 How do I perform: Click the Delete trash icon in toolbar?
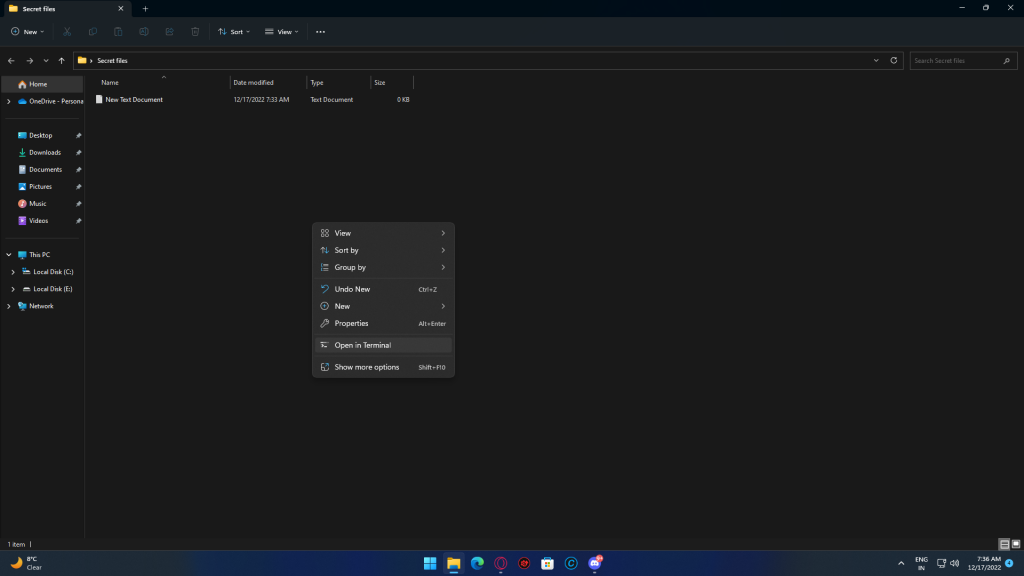pyautogui.click(x=195, y=32)
